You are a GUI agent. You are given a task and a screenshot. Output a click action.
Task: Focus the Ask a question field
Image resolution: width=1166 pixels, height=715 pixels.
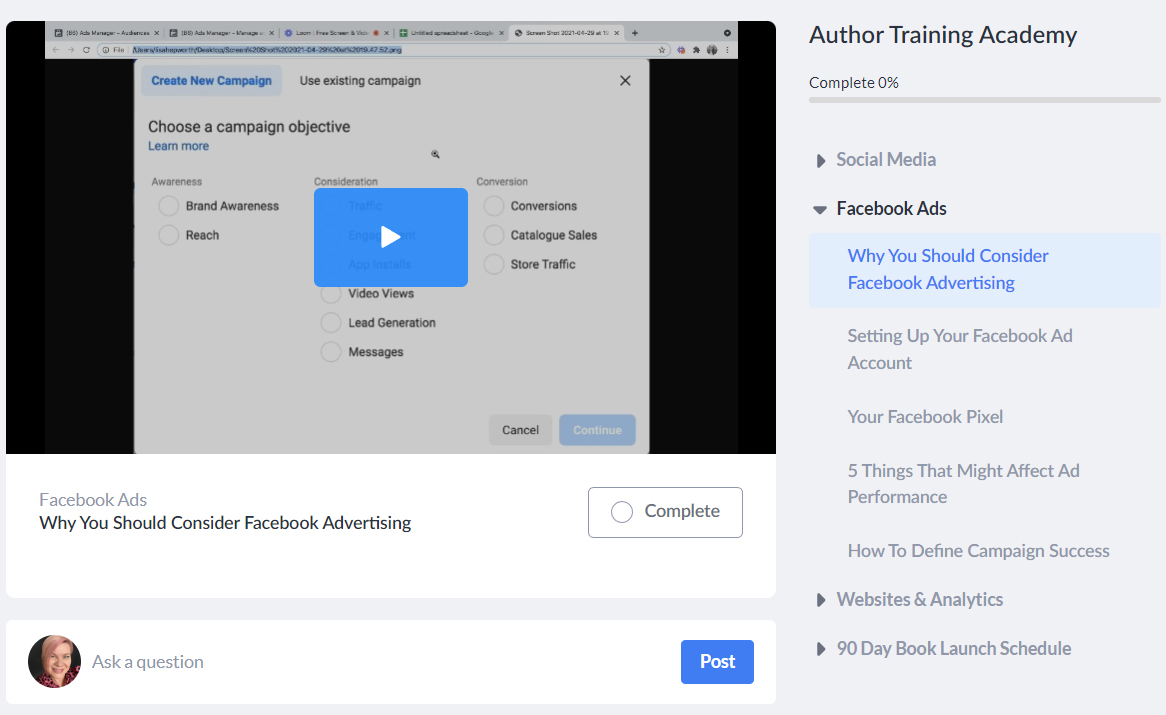click(x=379, y=661)
